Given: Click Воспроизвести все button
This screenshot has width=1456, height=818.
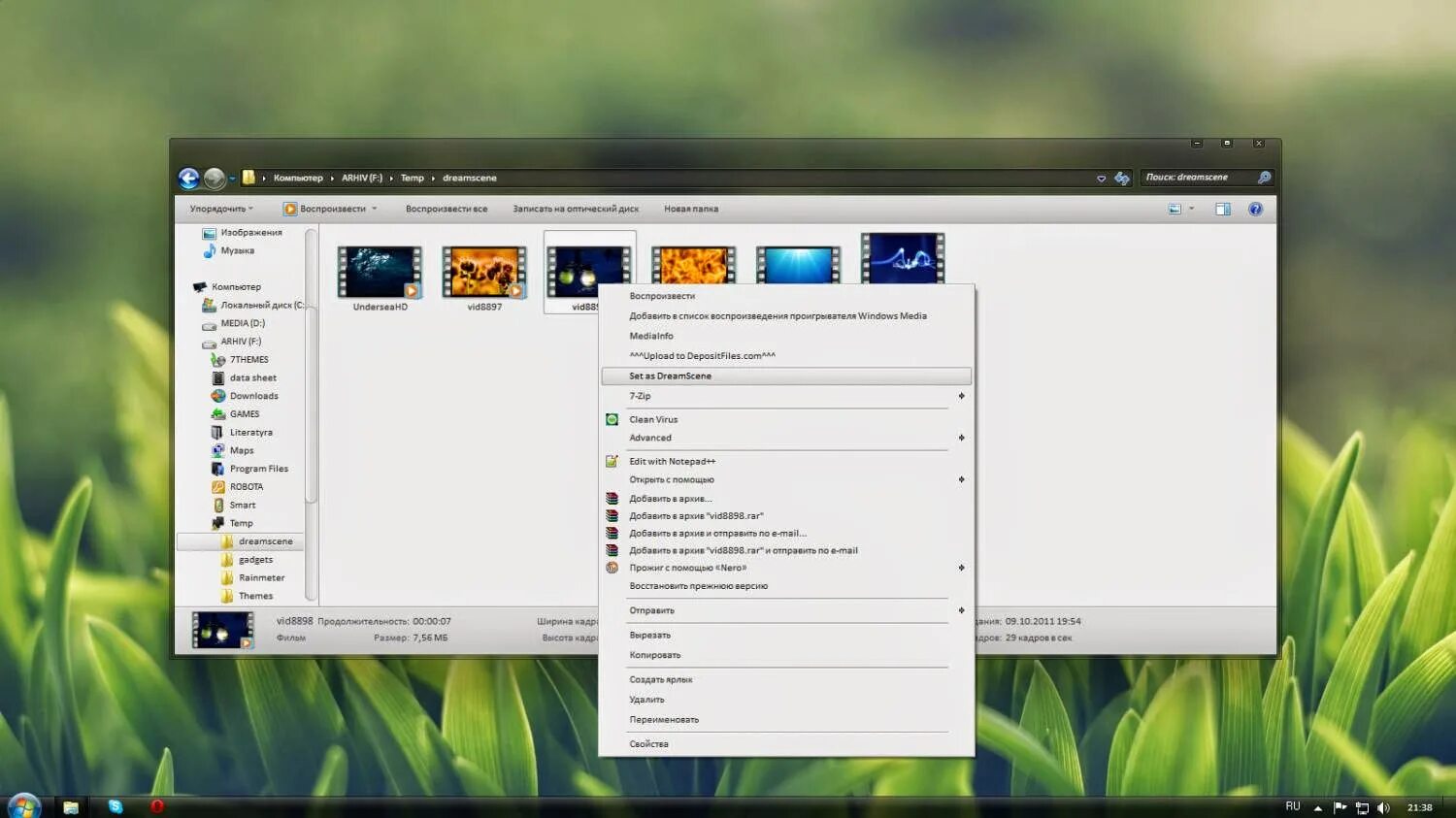Looking at the screenshot, I should (x=447, y=209).
